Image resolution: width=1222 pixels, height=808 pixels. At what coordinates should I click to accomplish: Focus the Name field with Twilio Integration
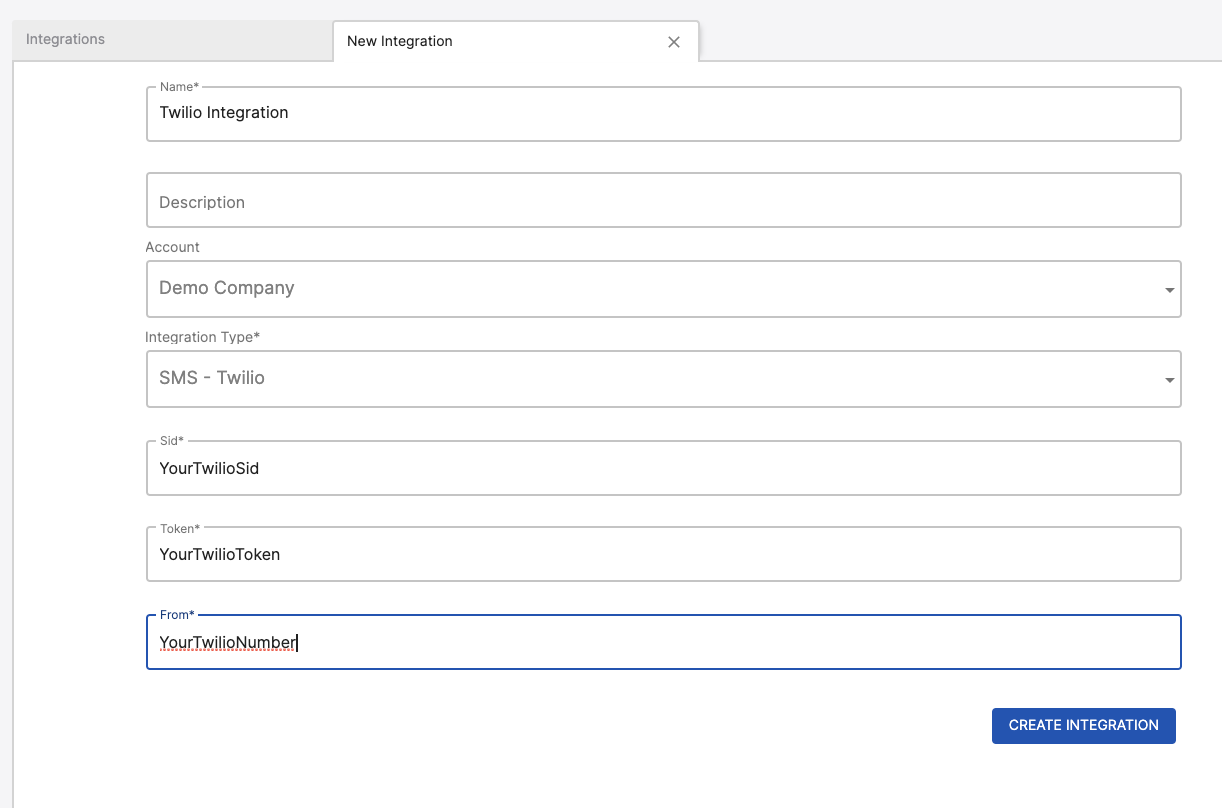pos(663,113)
